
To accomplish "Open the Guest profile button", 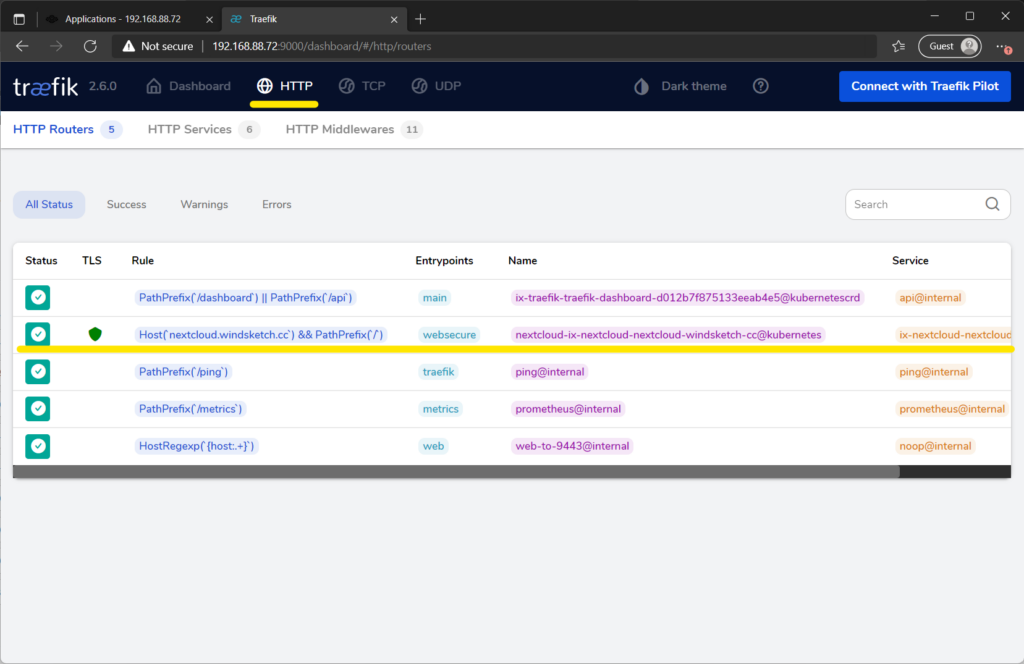I will (950, 46).
